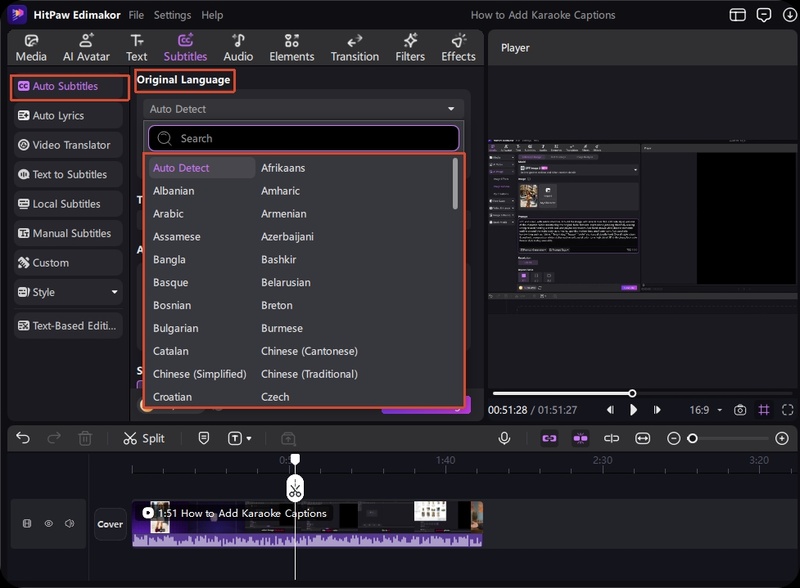Select Albanian language
Image resolution: width=800 pixels, height=588 pixels.
point(173,191)
